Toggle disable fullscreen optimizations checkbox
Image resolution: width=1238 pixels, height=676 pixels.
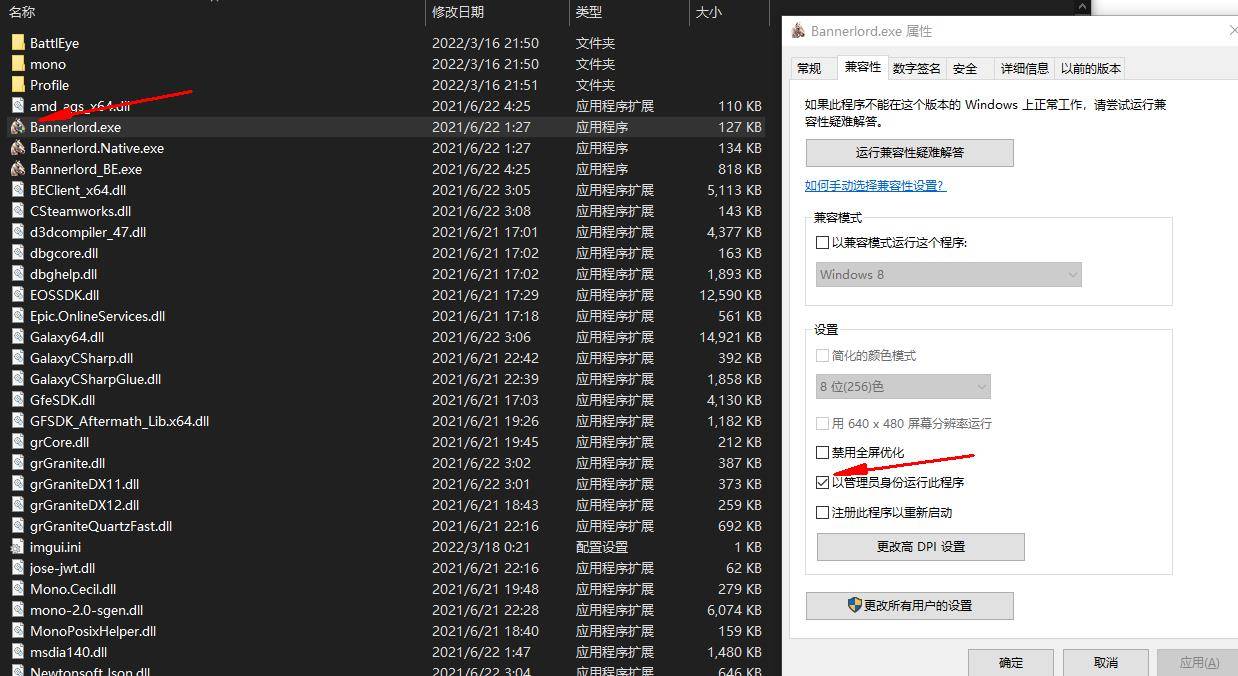822,453
